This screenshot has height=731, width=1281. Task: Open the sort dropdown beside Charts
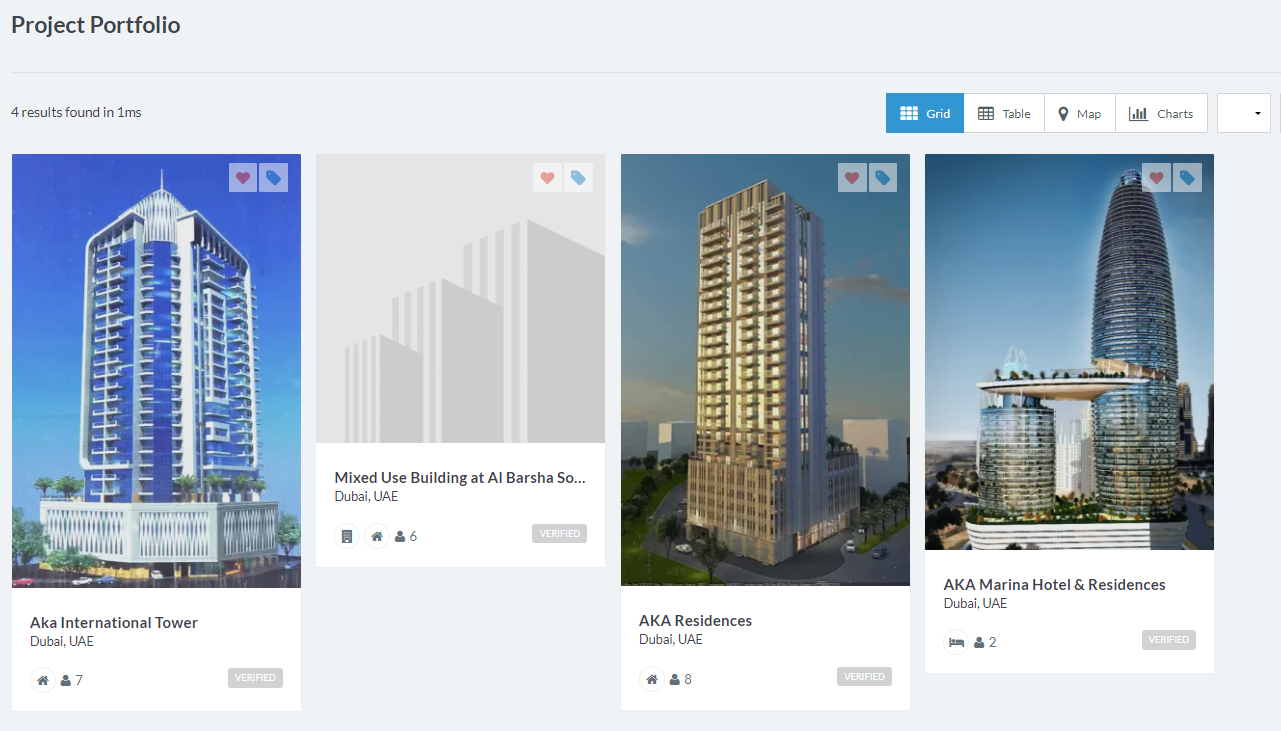click(1244, 113)
